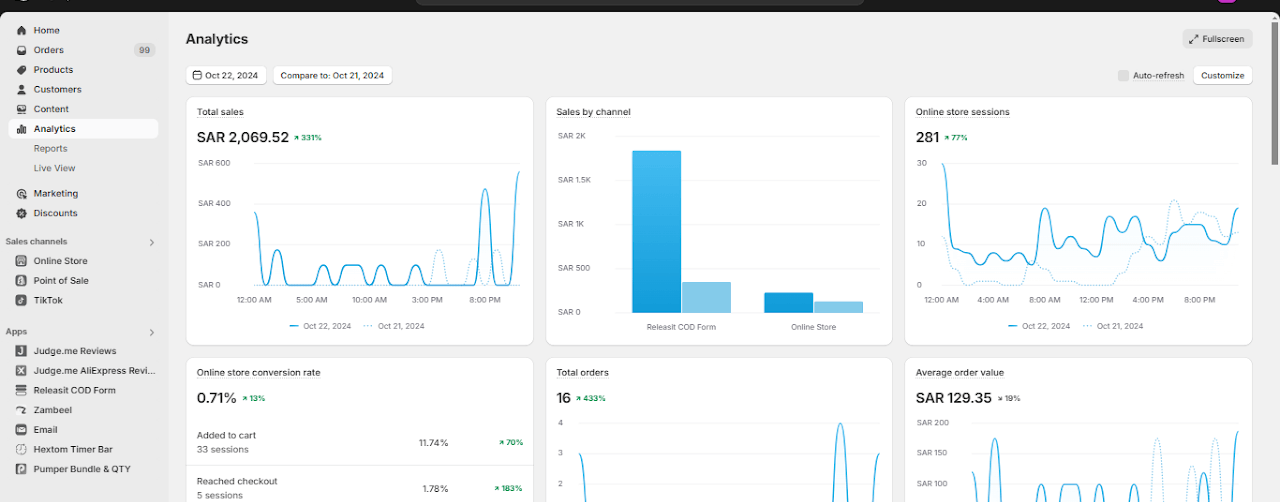Open the TikTok sales channel icon
The height and width of the screenshot is (502, 1280).
[x=22, y=300]
